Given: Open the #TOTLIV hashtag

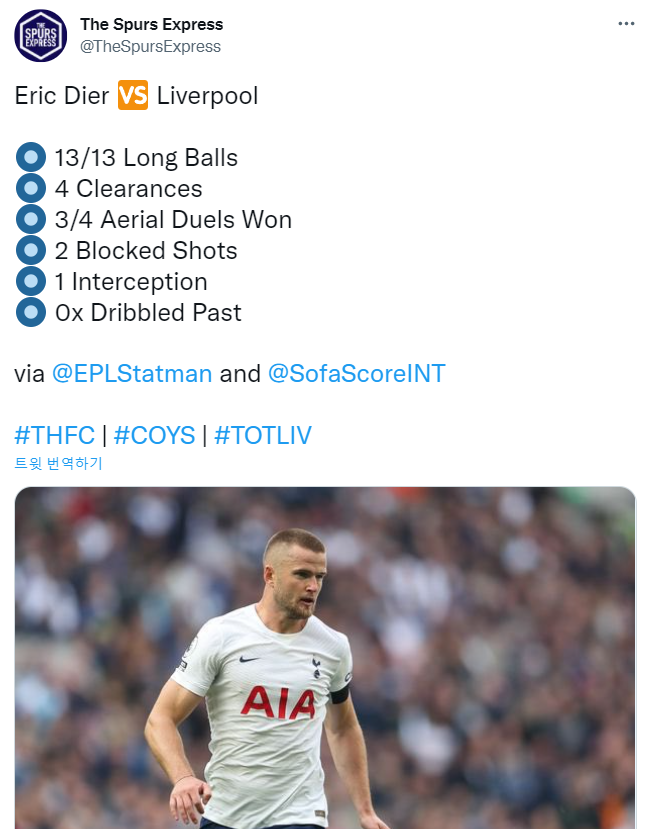Looking at the screenshot, I should (x=263, y=435).
